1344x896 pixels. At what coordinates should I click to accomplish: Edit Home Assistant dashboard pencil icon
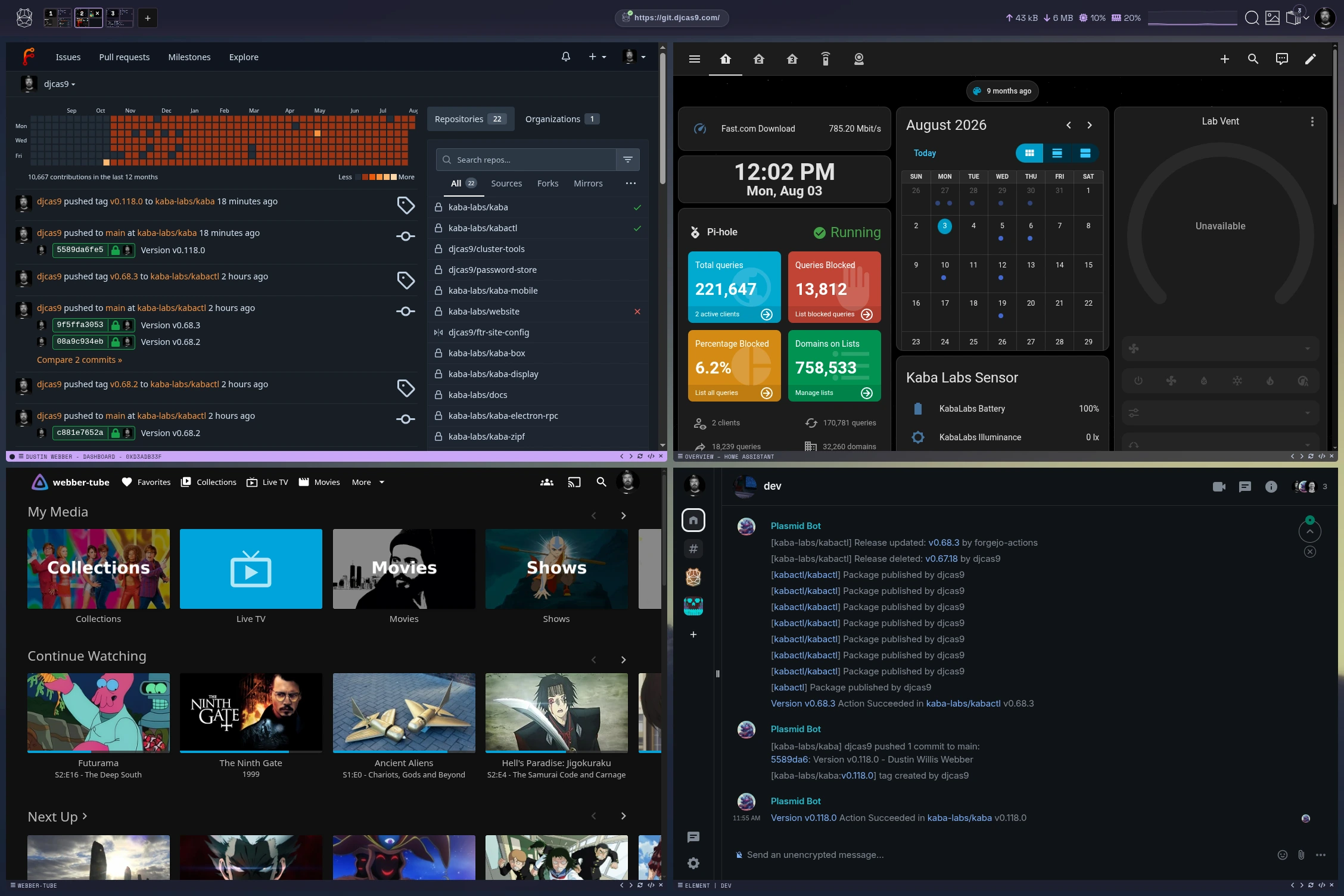[x=1310, y=59]
